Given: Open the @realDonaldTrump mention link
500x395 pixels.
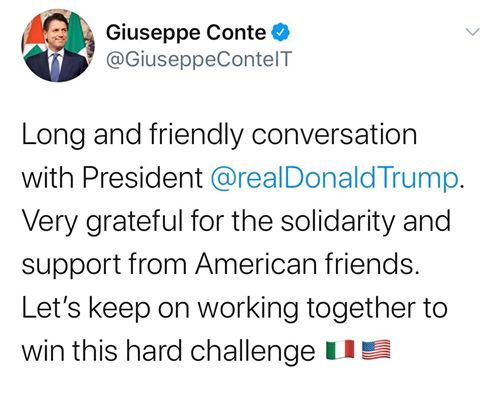Looking at the screenshot, I should (335, 177).
